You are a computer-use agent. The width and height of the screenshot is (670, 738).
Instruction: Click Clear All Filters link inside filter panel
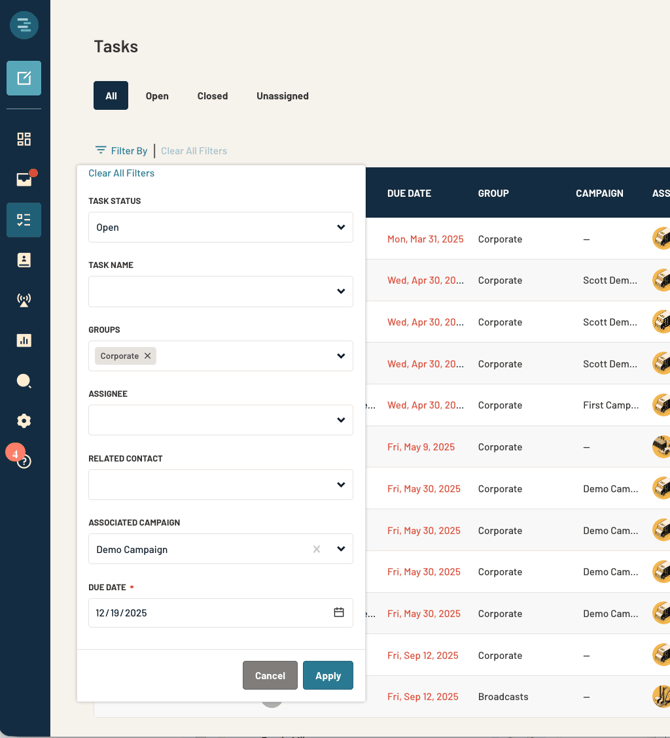click(x=121, y=173)
